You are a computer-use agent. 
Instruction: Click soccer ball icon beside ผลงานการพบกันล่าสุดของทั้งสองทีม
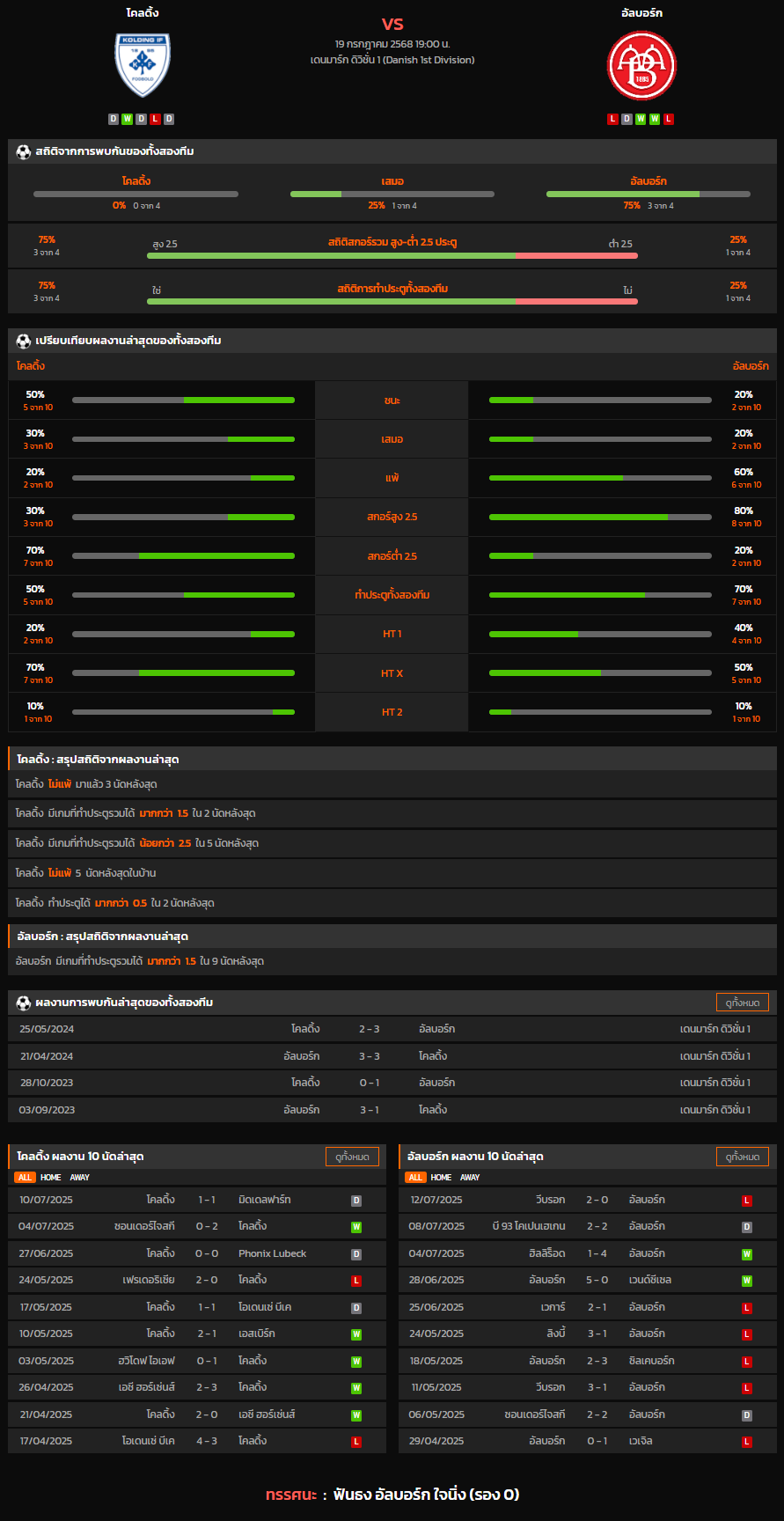[24, 1003]
